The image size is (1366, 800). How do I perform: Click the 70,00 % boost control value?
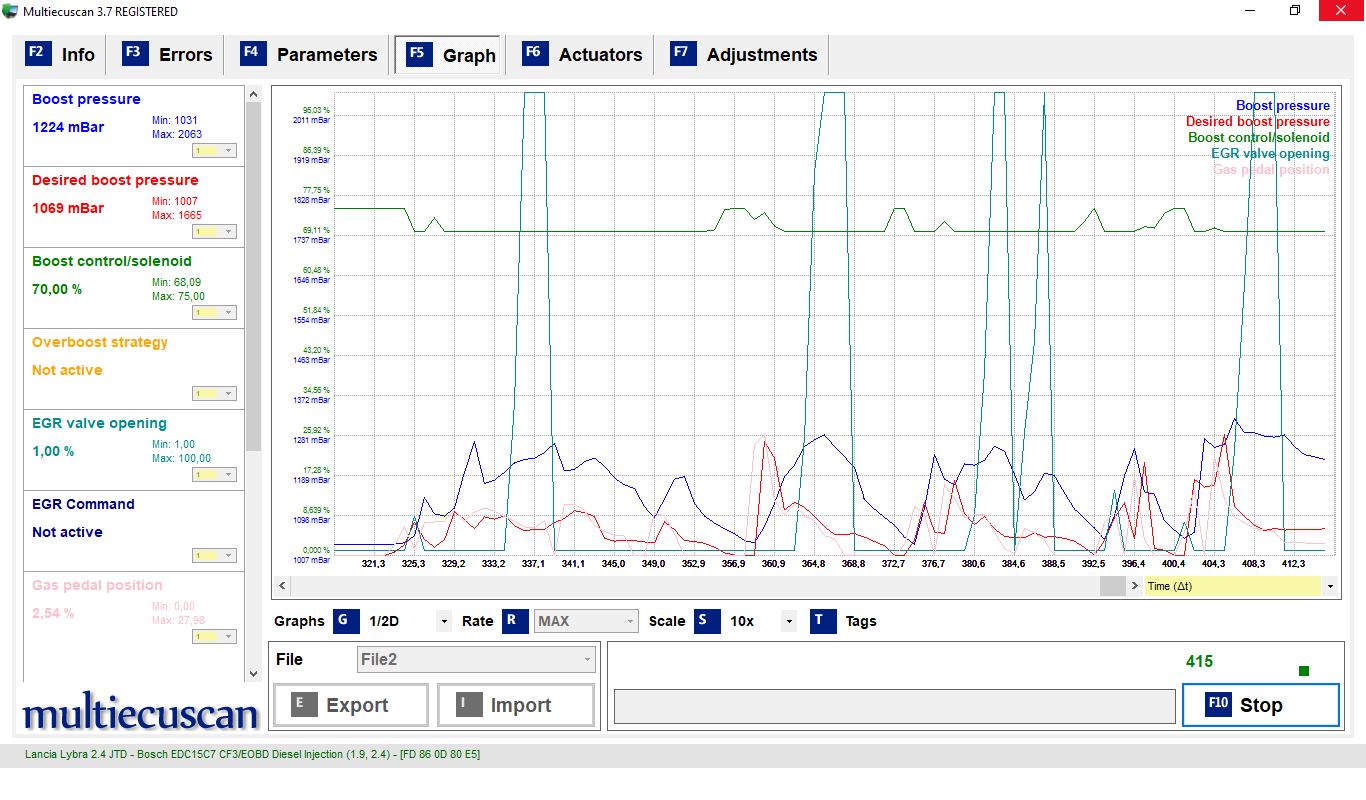(57, 289)
